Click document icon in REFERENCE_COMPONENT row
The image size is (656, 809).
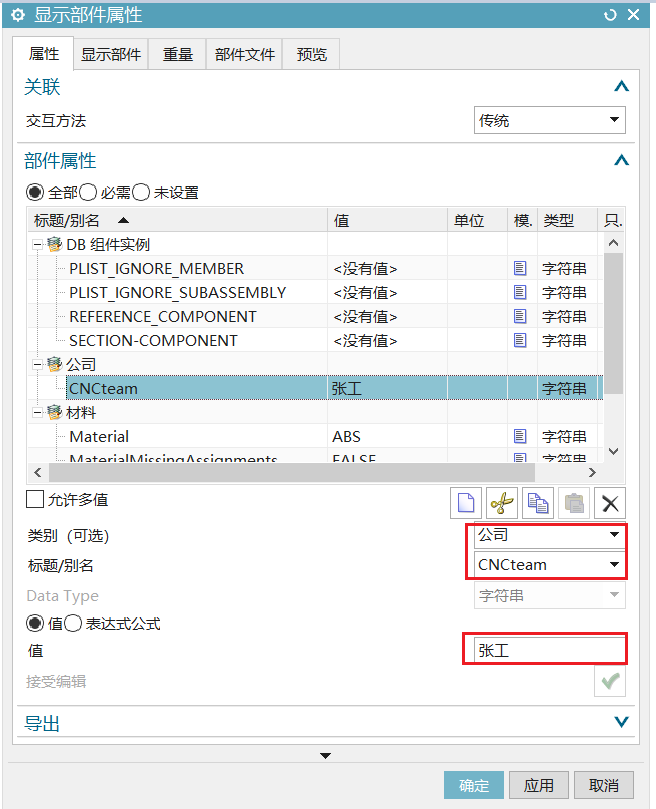(520, 316)
